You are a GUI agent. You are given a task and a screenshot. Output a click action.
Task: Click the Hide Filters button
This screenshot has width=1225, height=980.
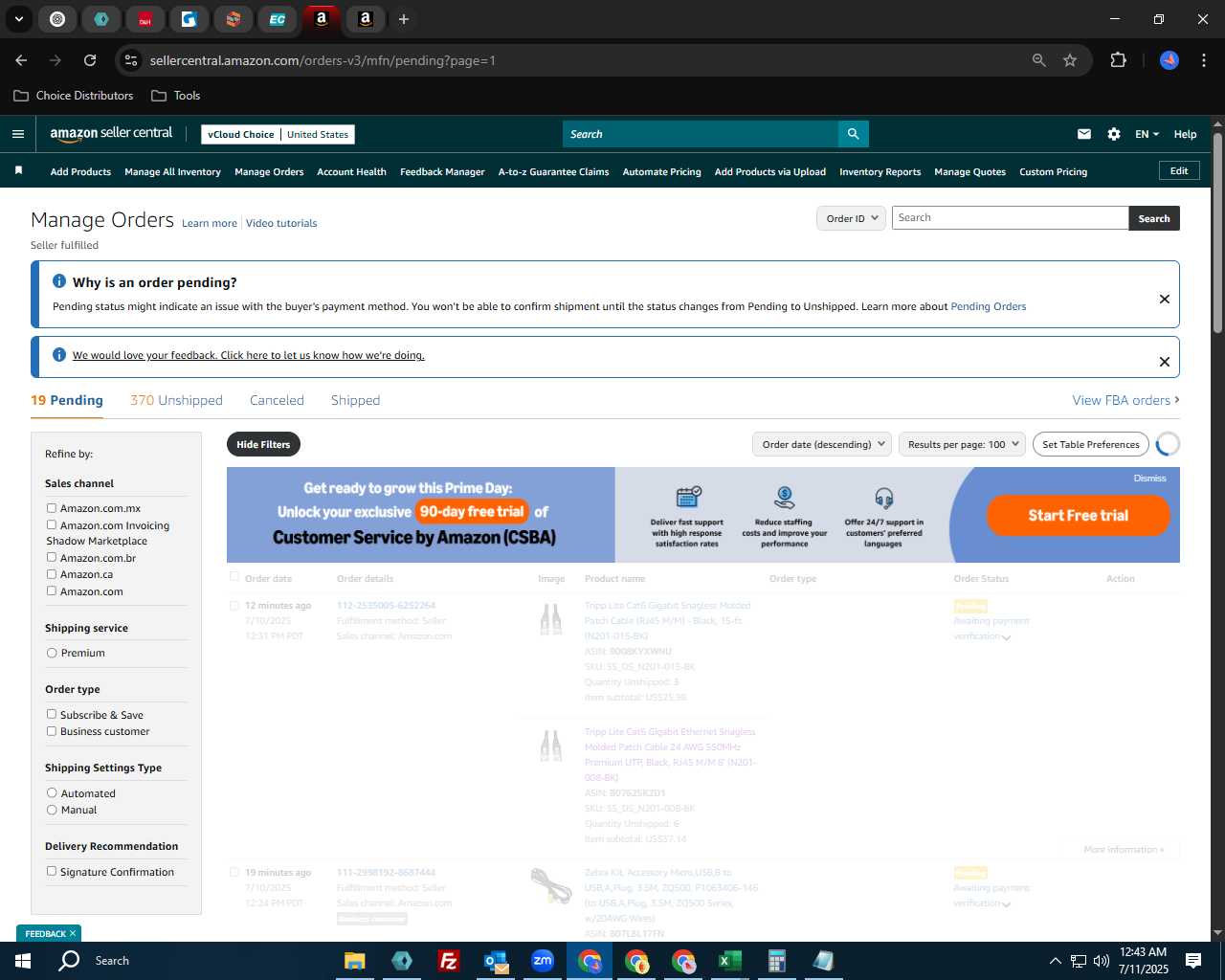pyautogui.click(x=263, y=444)
